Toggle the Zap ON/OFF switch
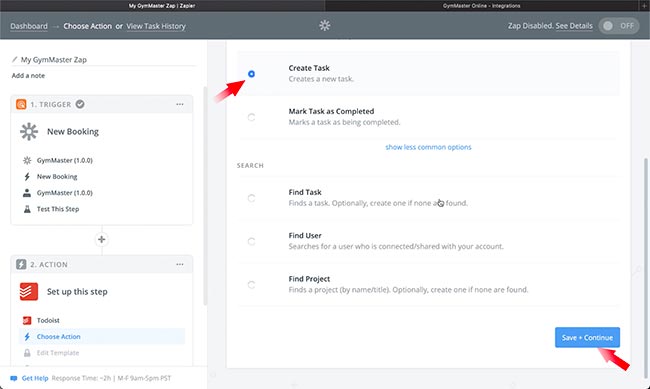Image resolution: width=650 pixels, height=389 pixels. [x=619, y=26]
